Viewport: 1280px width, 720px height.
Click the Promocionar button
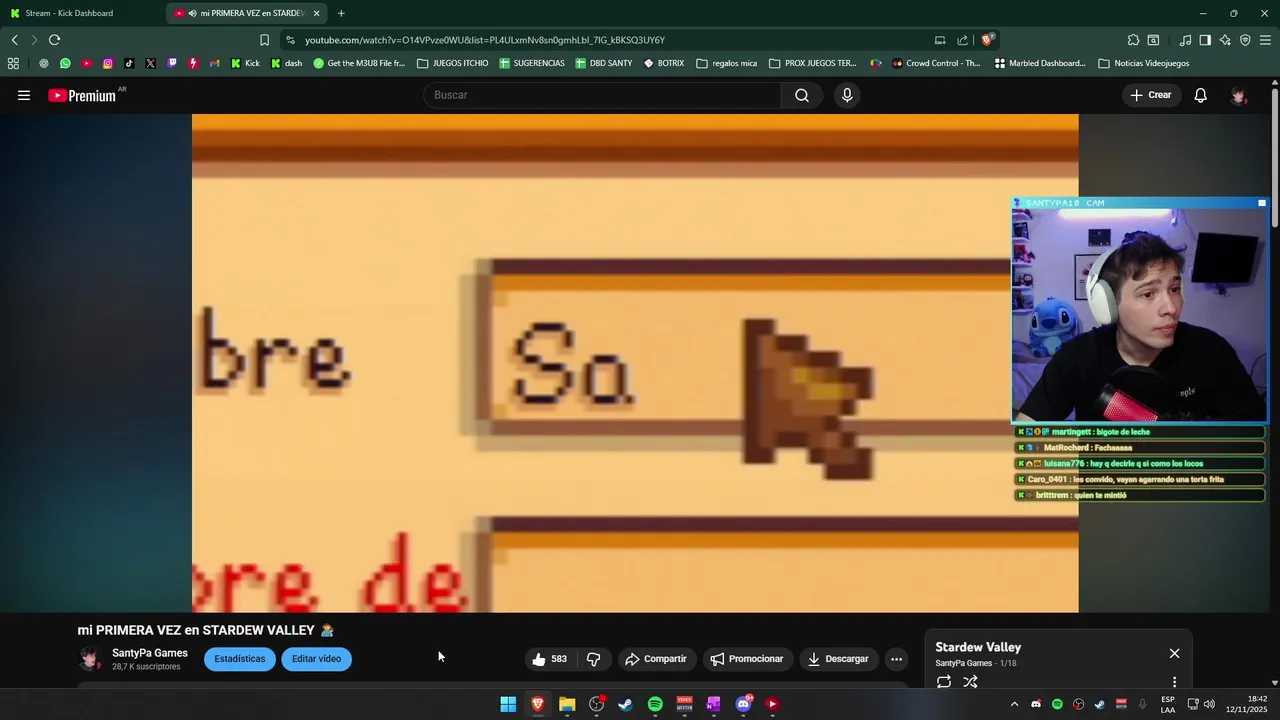pyautogui.click(x=747, y=659)
